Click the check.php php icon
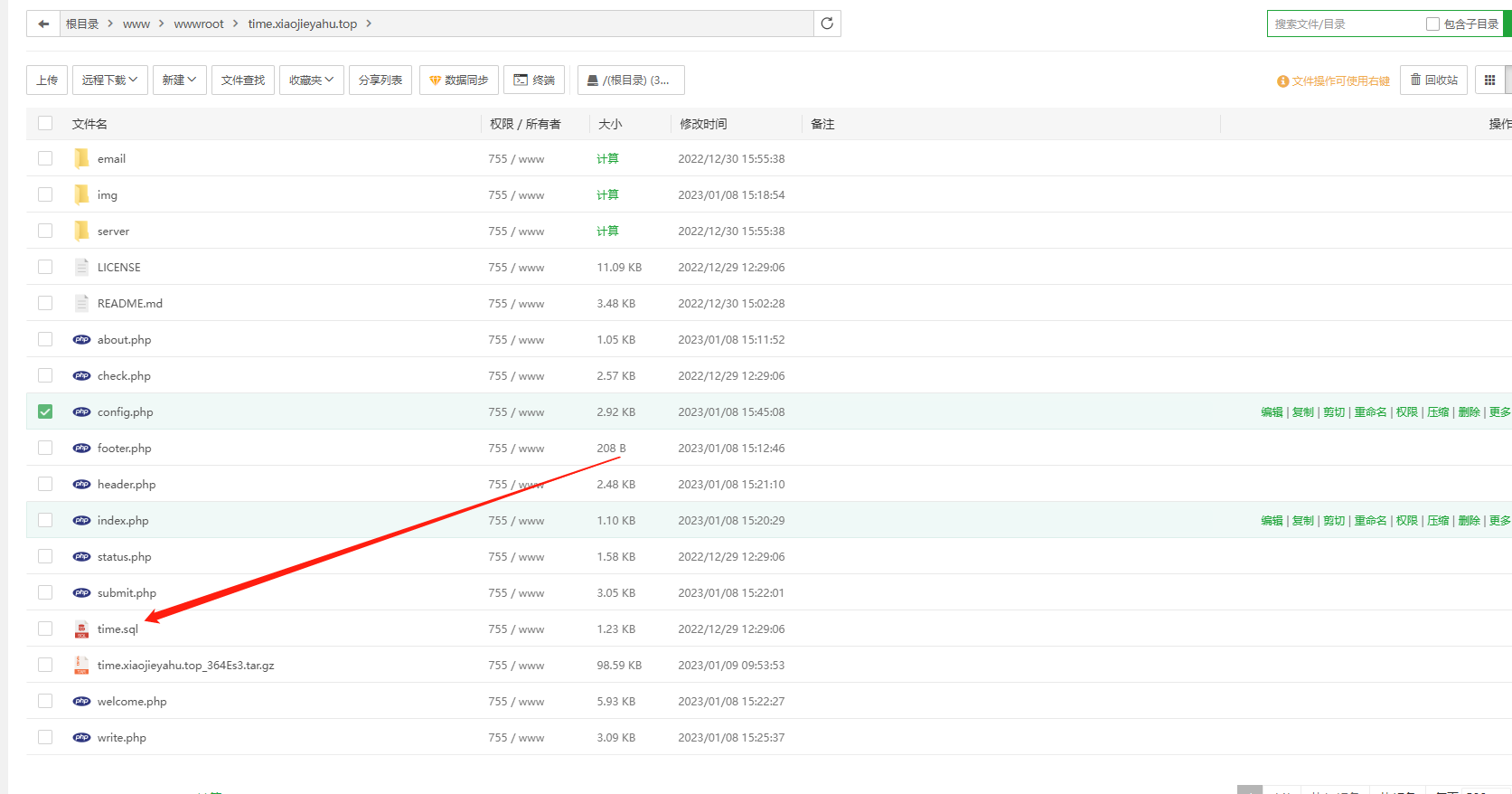This screenshot has width=1512, height=794. [x=81, y=375]
